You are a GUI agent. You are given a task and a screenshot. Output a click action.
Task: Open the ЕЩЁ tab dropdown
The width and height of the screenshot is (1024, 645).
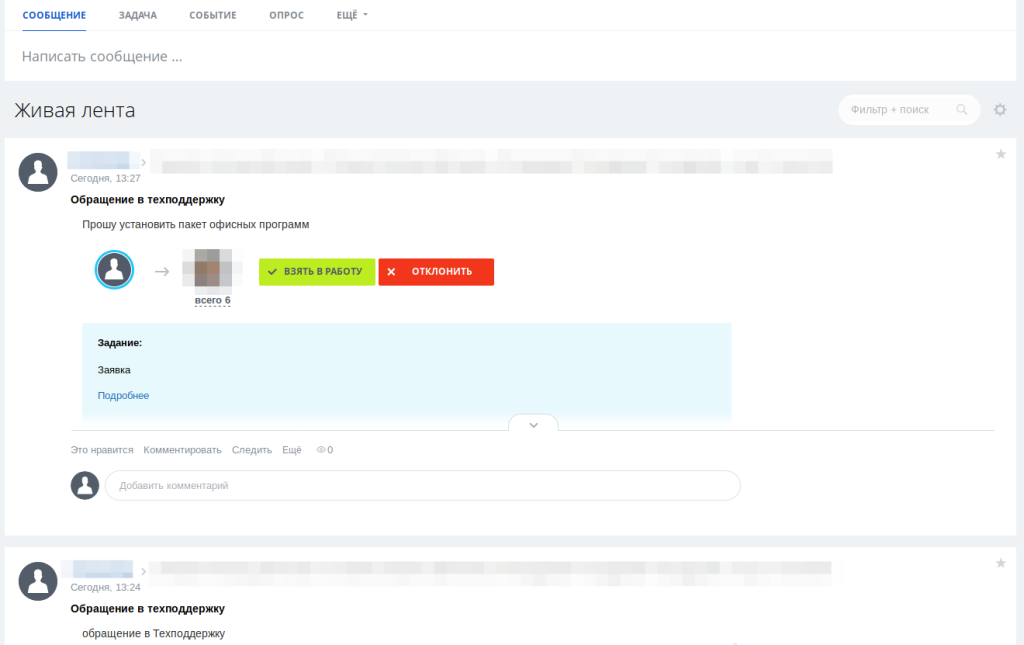352,15
